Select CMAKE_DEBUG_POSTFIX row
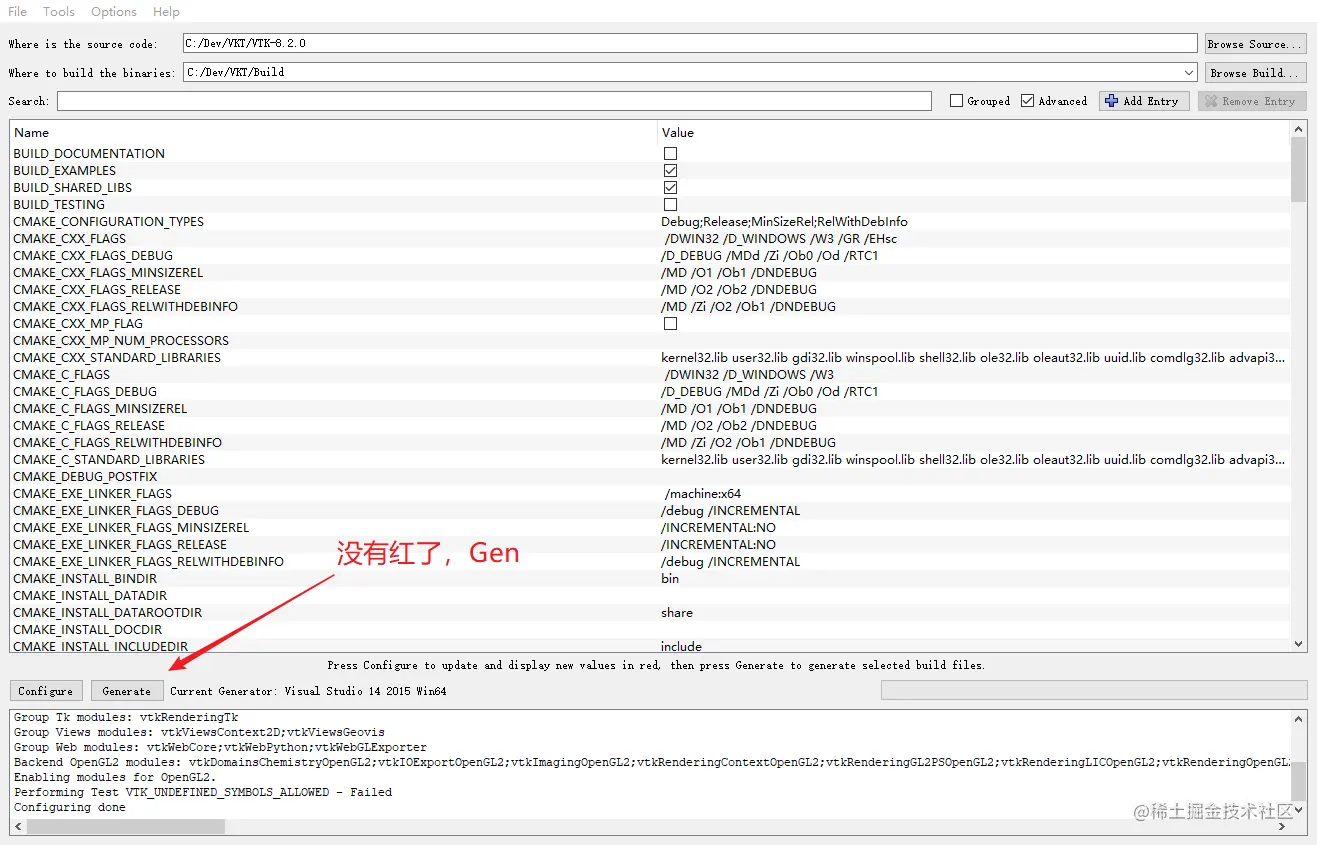Image resolution: width=1317 pixels, height=845 pixels. 85,476
